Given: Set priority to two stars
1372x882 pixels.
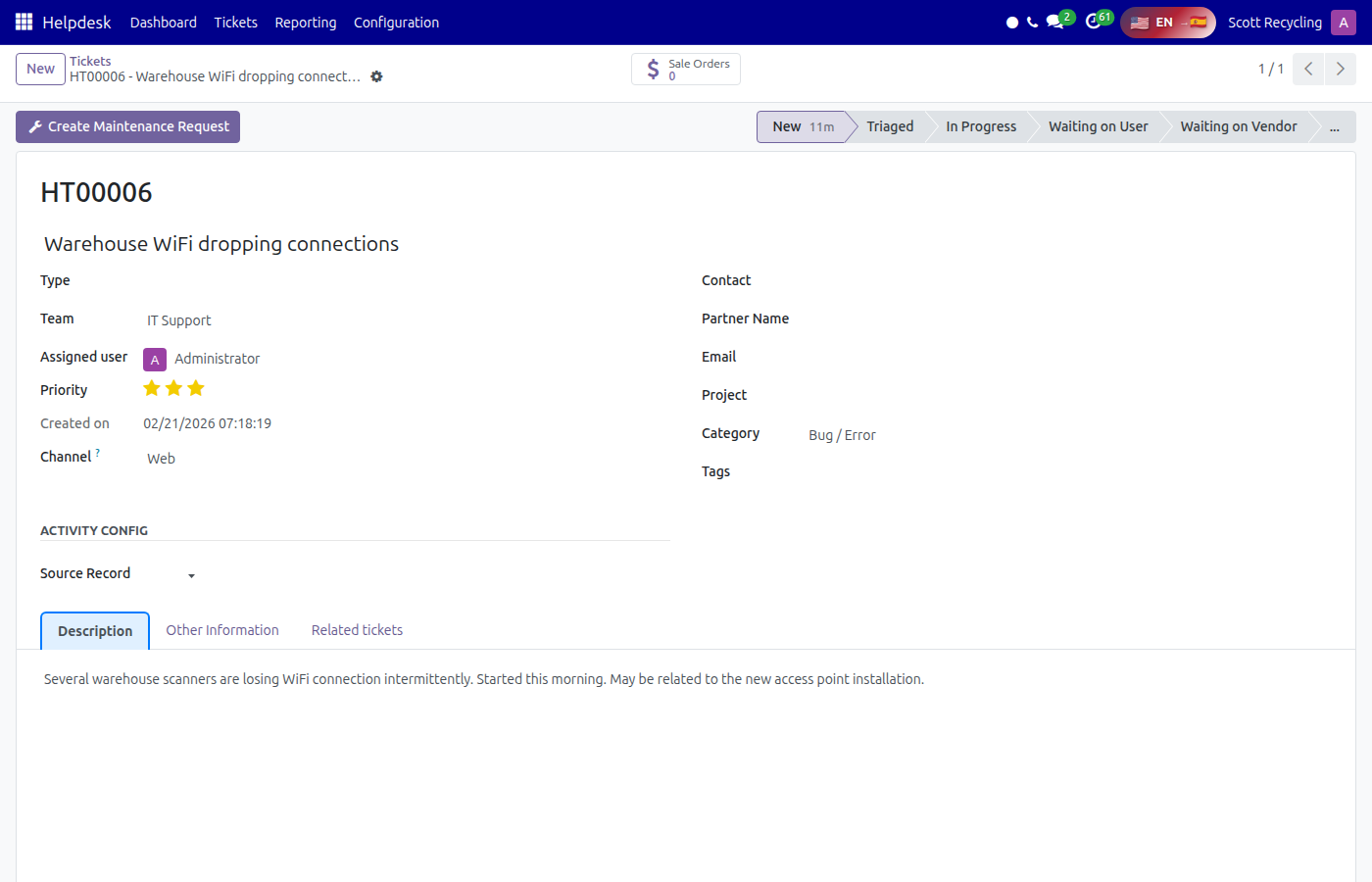Looking at the screenshot, I should [x=174, y=388].
